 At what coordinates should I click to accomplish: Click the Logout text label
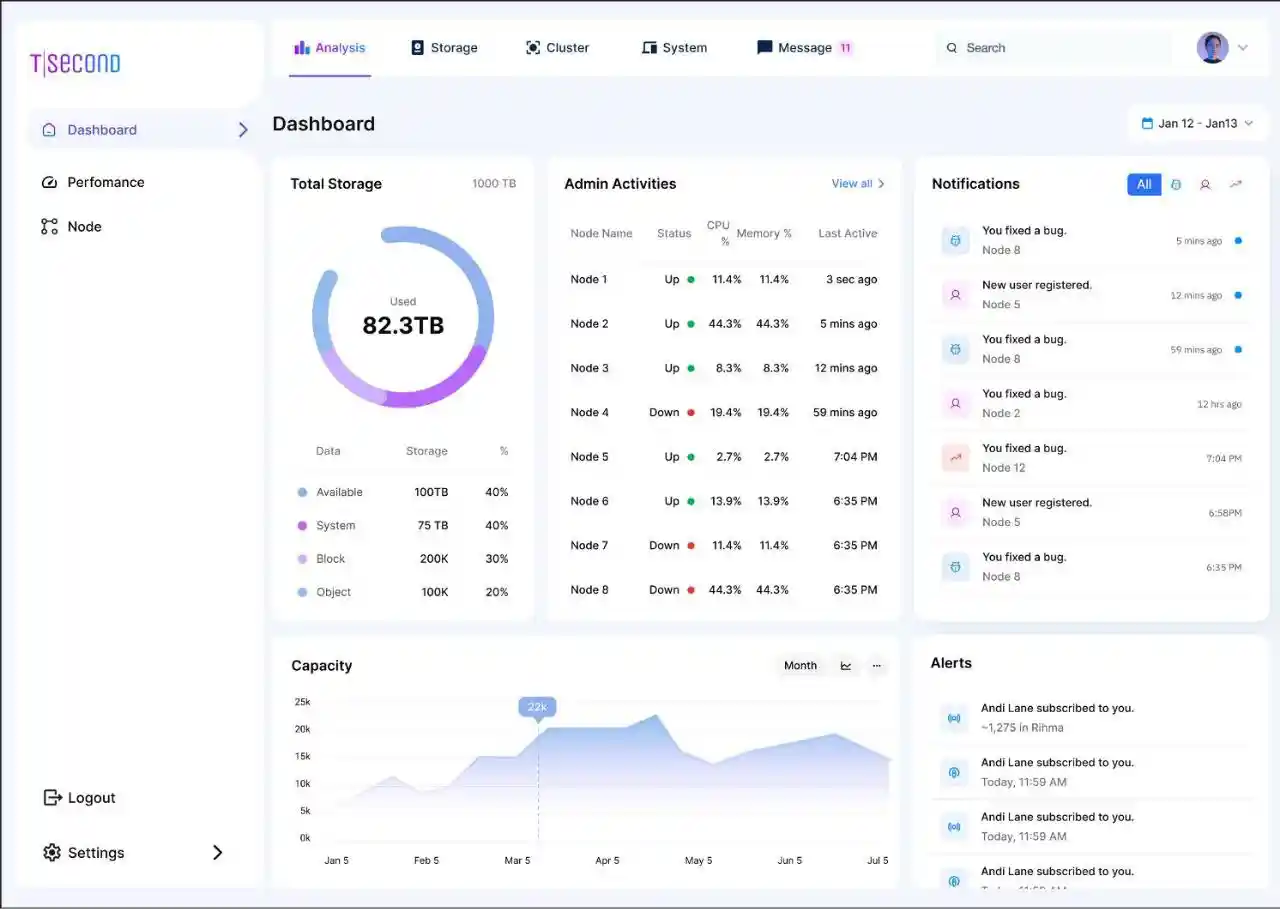pyautogui.click(x=92, y=797)
